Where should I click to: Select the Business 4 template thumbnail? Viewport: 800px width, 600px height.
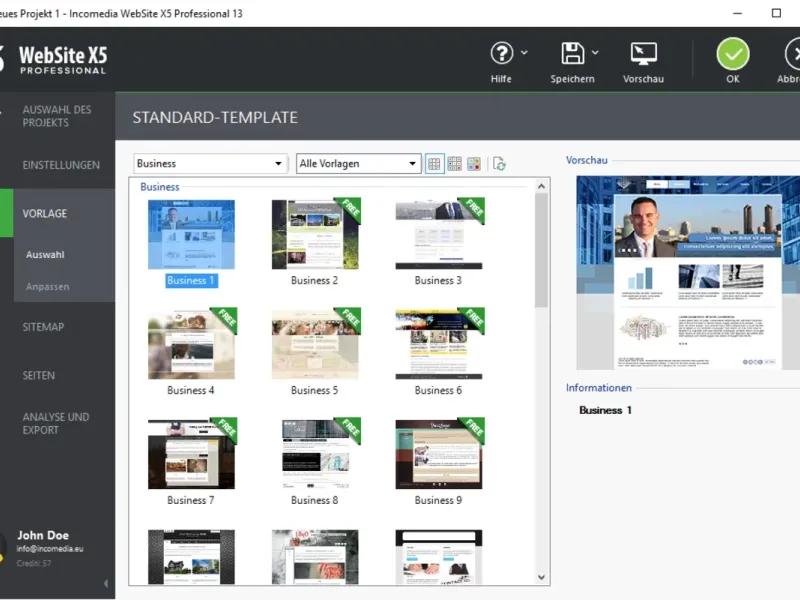[x=191, y=344]
